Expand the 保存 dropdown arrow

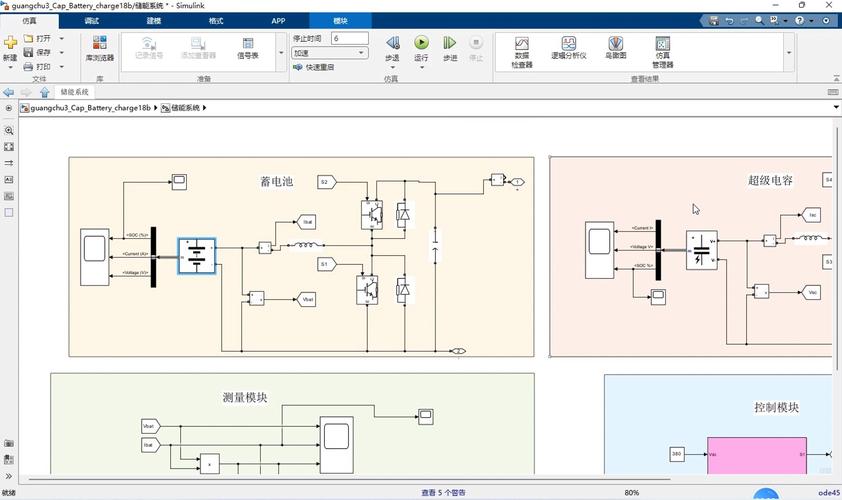coord(61,52)
